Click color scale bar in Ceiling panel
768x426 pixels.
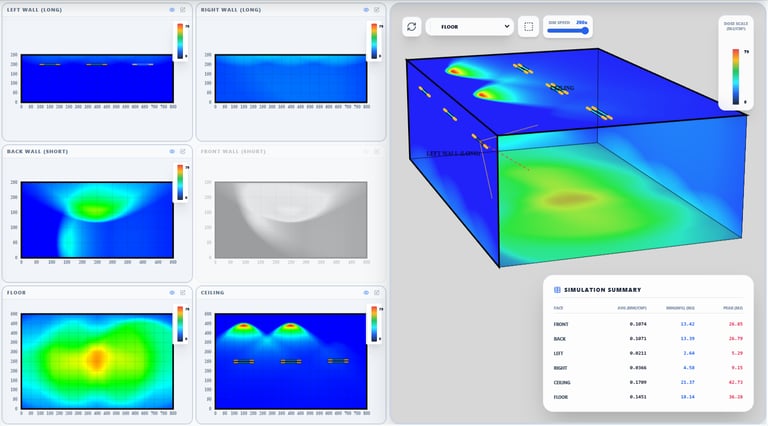click(x=374, y=324)
